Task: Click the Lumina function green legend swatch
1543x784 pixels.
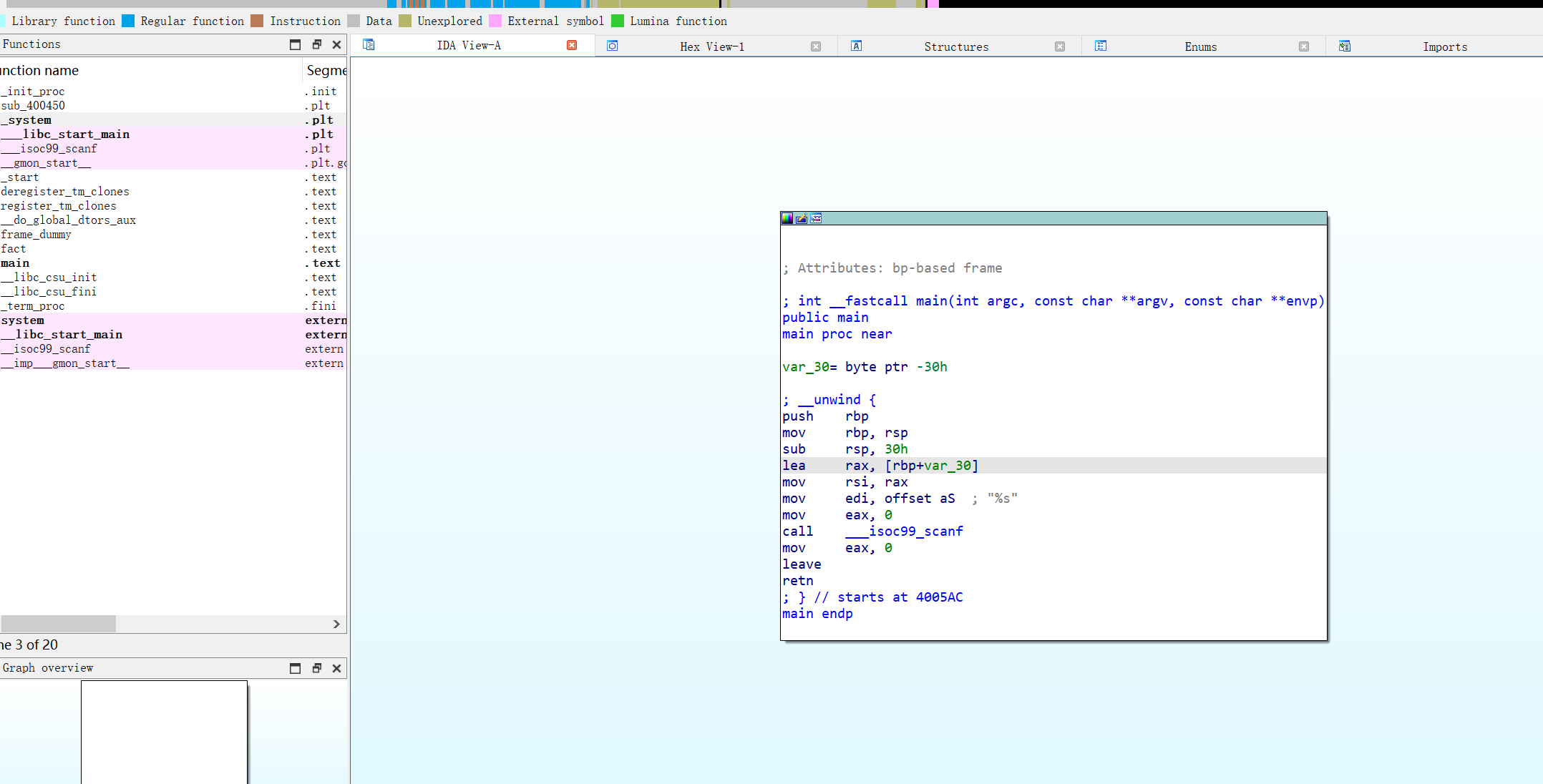Action: (618, 21)
